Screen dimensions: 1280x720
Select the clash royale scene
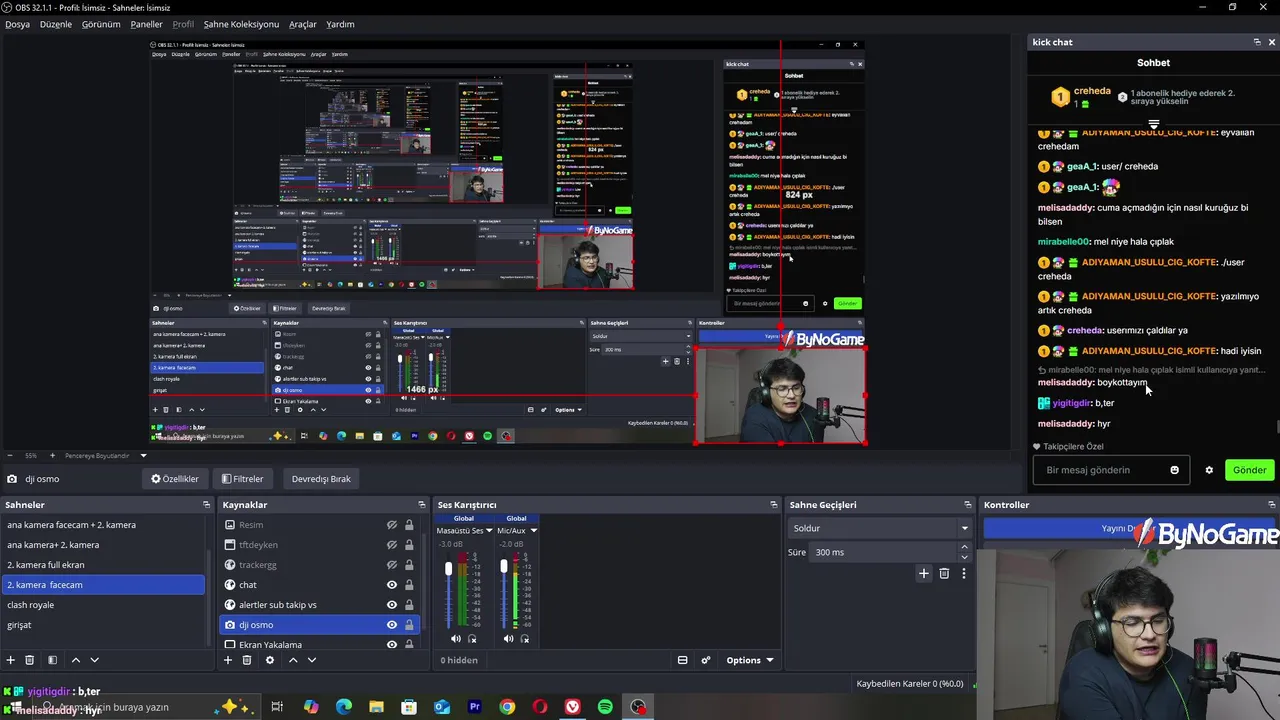[103, 605]
